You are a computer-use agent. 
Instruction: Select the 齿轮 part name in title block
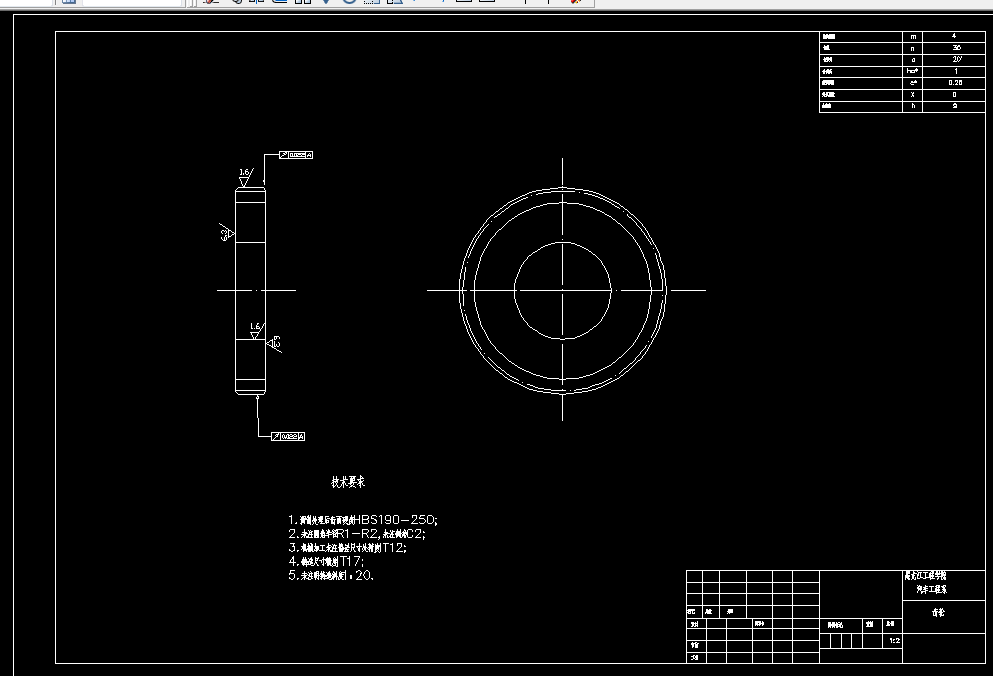coord(938,613)
